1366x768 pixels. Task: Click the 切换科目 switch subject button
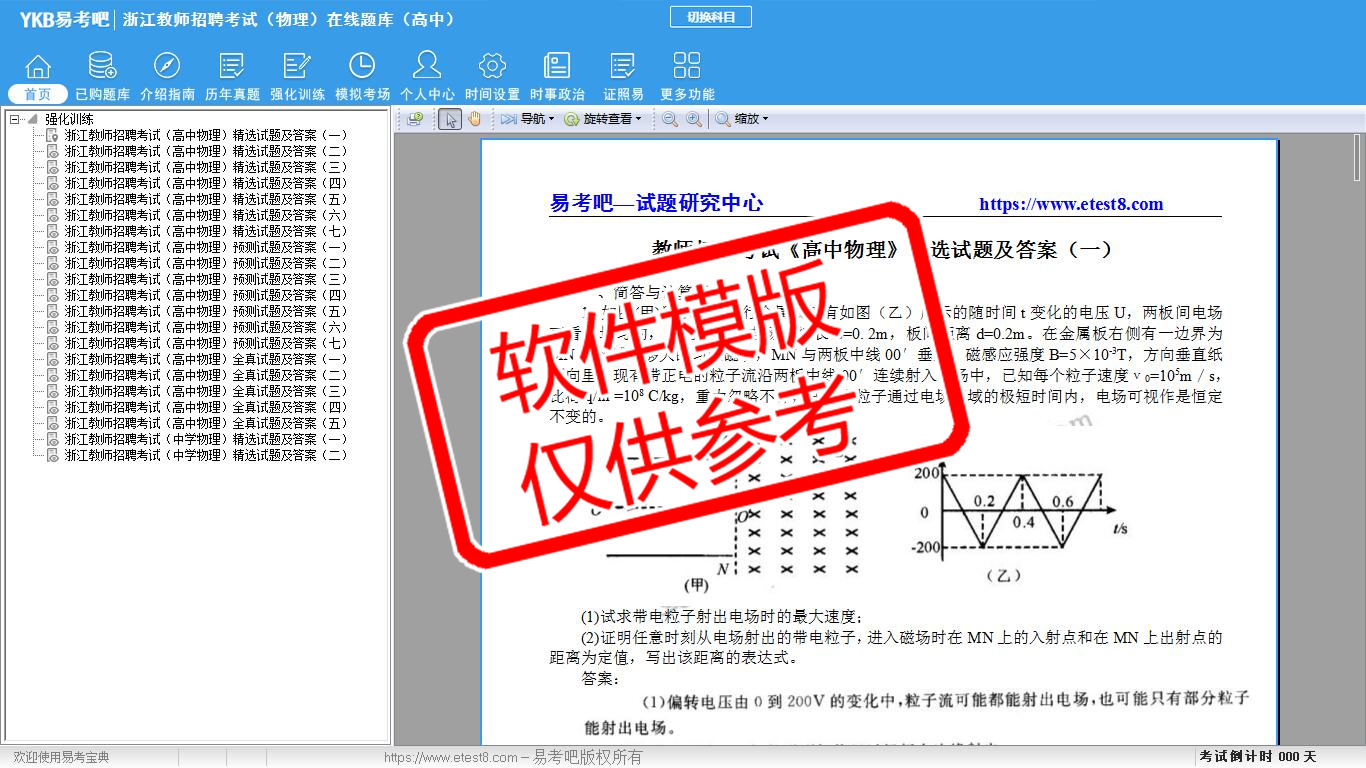click(710, 17)
